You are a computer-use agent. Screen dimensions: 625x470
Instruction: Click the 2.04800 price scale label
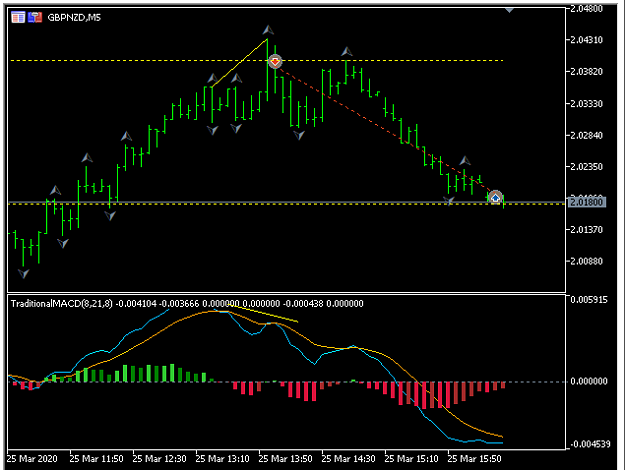coord(586,9)
